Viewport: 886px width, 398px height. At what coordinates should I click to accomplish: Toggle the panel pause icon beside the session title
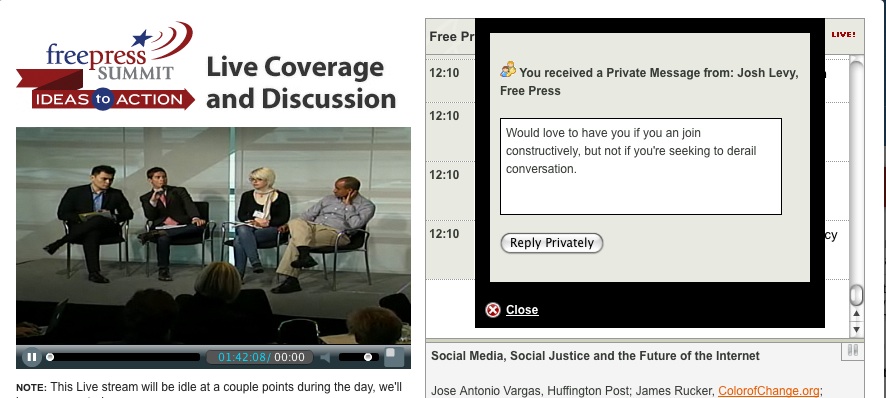853,350
